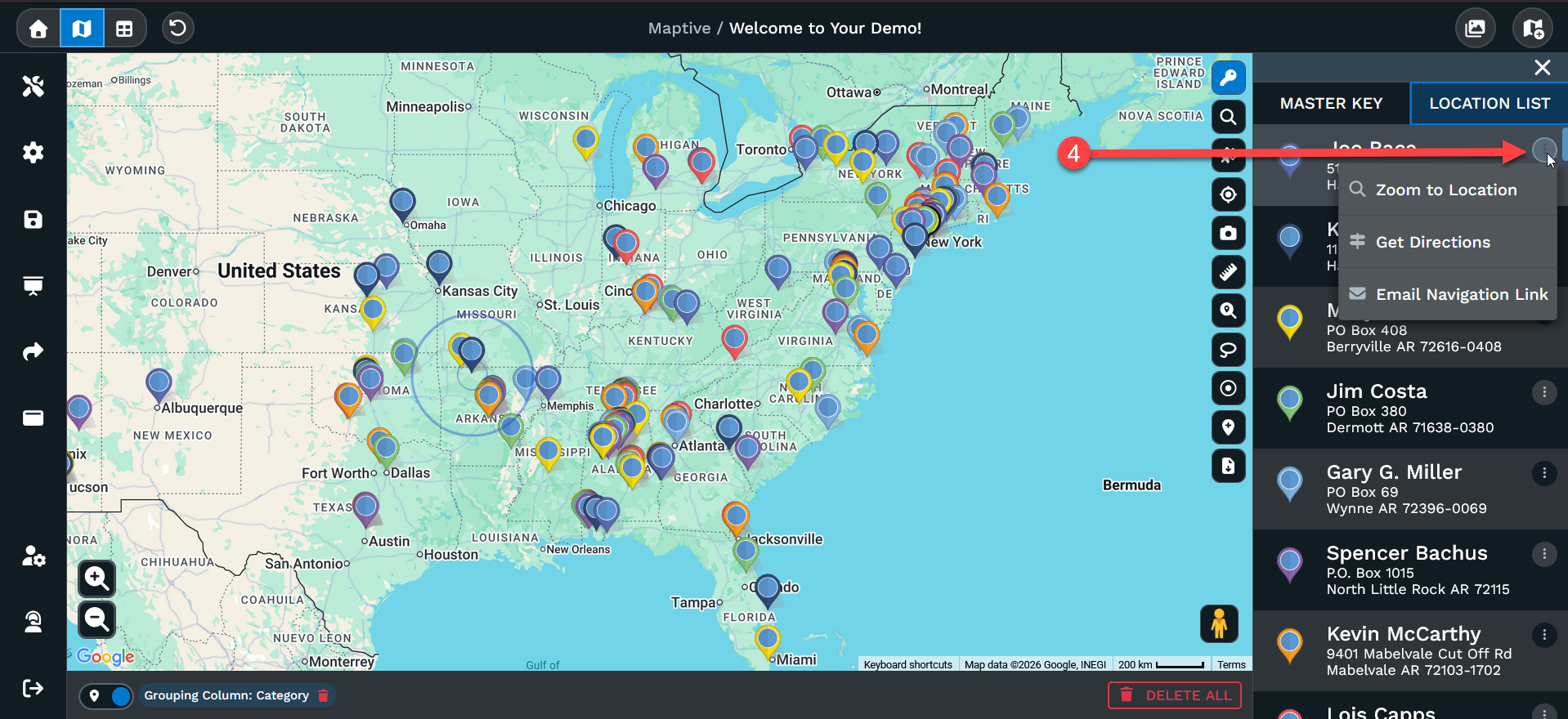Screen dimensions: 1568x719
Task: Click Jim Costa's green marker icon
Action: tap(1289, 403)
